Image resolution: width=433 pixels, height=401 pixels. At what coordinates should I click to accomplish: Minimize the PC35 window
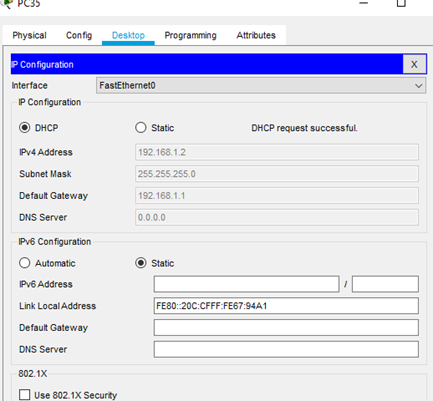[364, 3]
